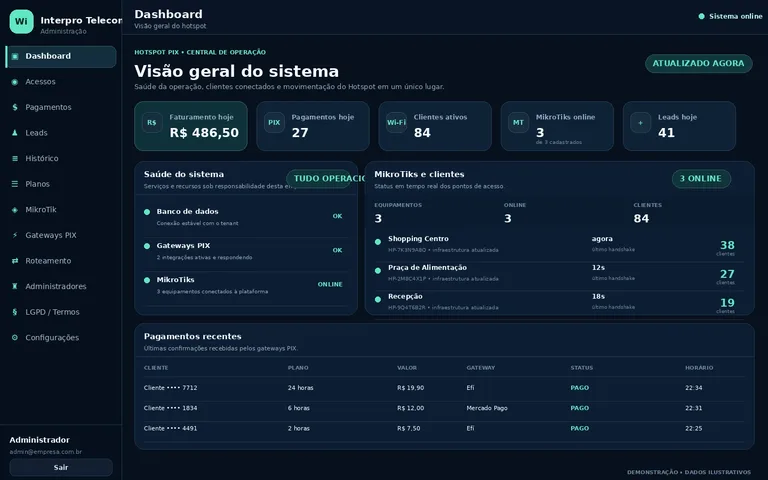This screenshot has height=480, width=768.
Task: Click the plus badge on Leads hoje card
Action: click(641, 122)
